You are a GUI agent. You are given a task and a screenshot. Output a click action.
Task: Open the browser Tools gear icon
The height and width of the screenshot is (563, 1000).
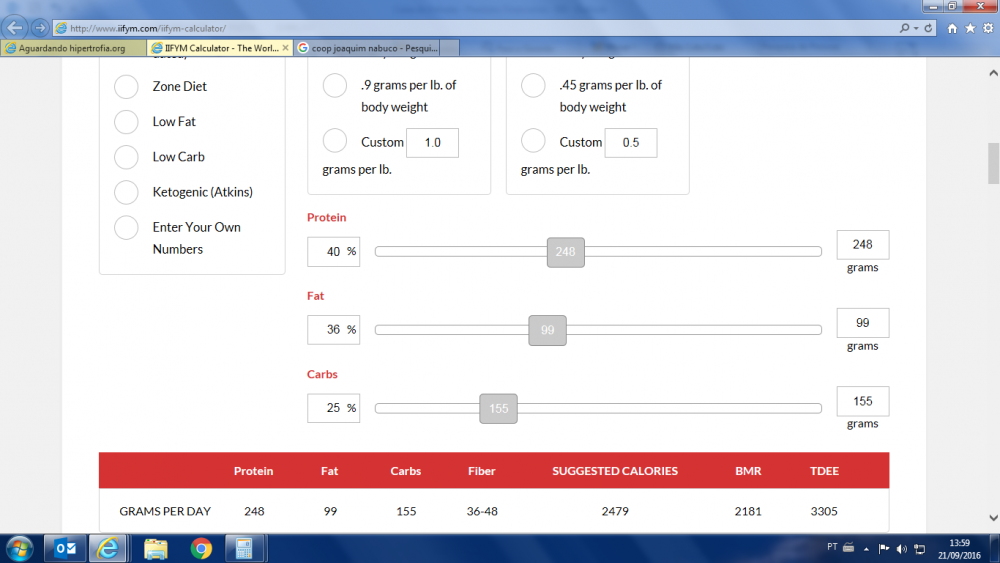986,28
